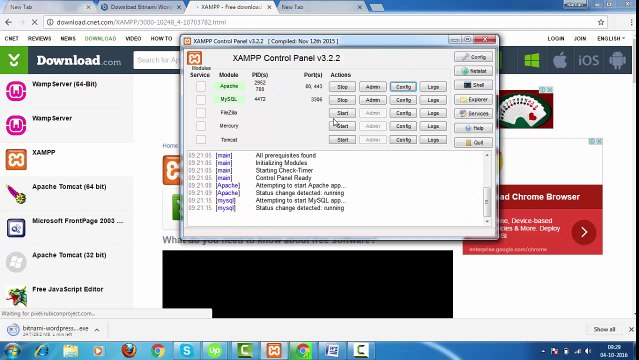Image resolution: width=639 pixels, height=360 pixels.
Task: Stop loading the page
Action: (x=34, y=22)
